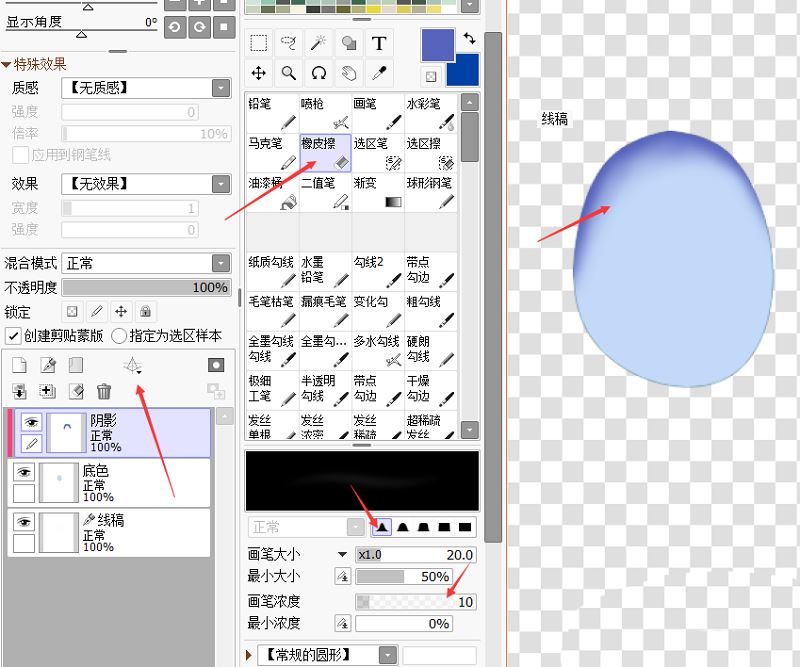Choose the 画笔 brush tool

pyautogui.click(x=378, y=113)
